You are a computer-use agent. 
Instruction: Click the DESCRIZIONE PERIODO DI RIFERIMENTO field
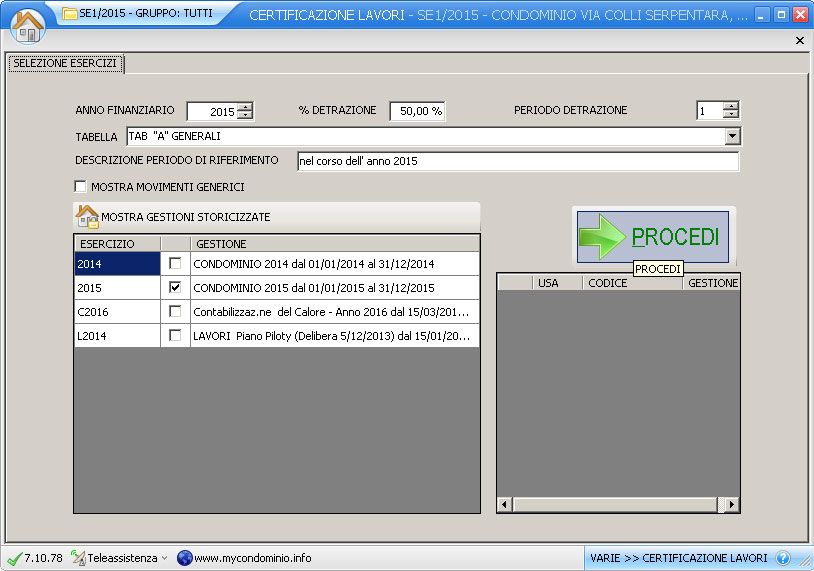click(x=517, y=161)
